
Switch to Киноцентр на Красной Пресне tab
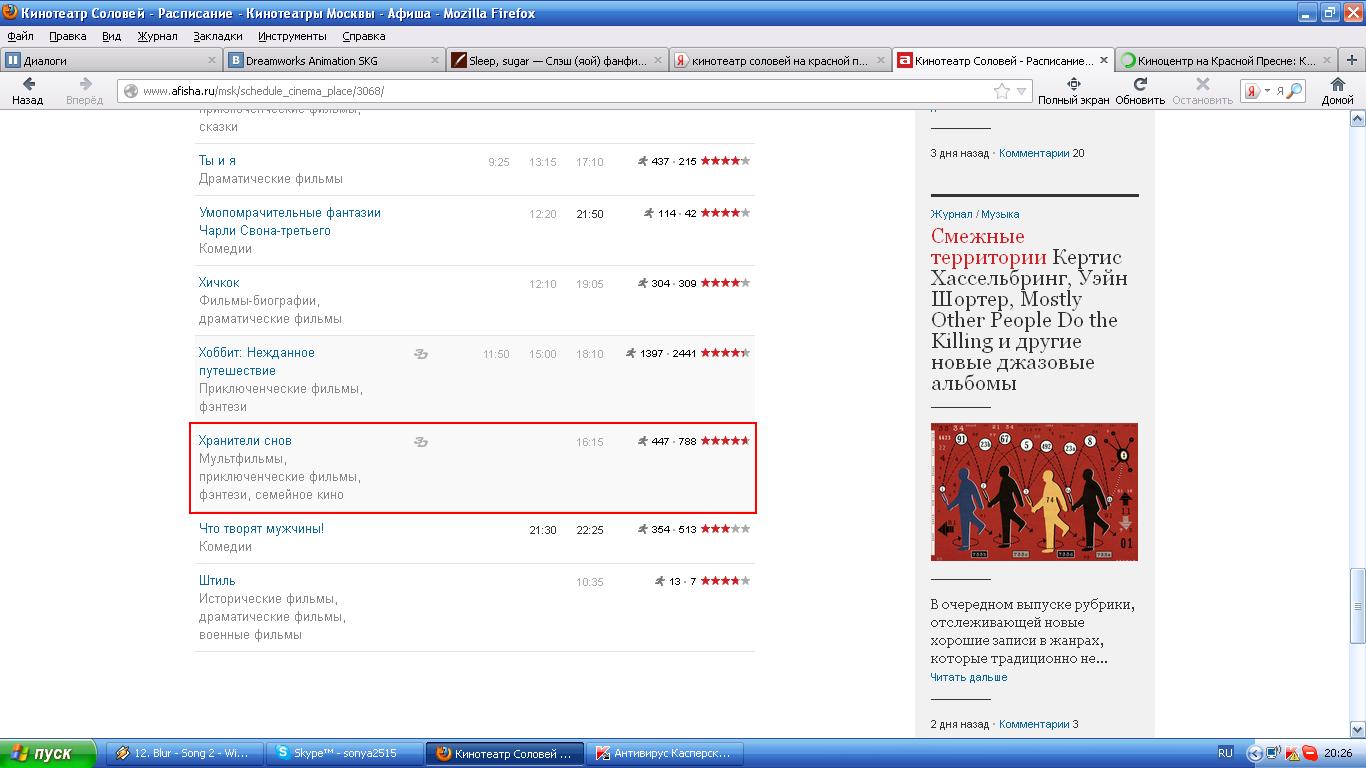click(x=1225, y=60)
